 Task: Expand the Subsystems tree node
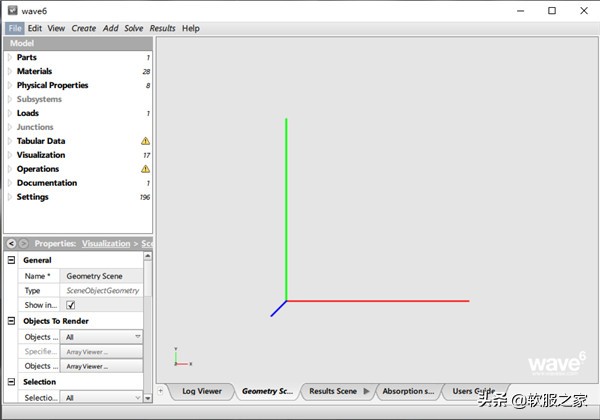click(x=10, y=99)
